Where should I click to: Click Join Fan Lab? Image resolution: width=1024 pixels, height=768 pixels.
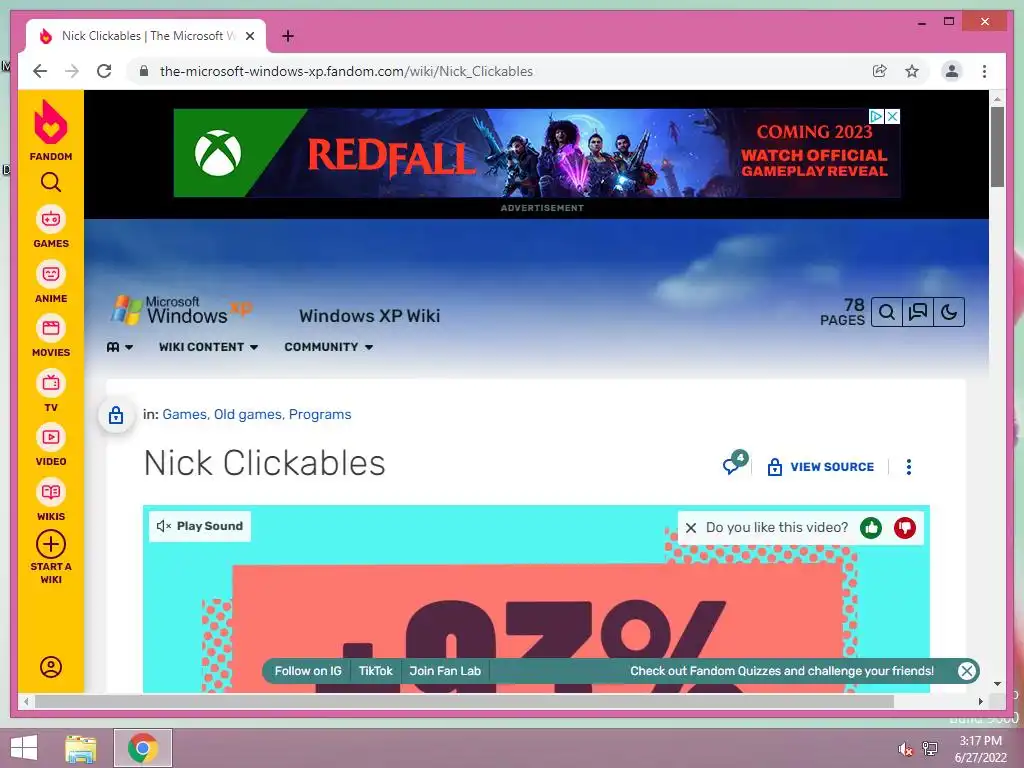tap(445, 671)
